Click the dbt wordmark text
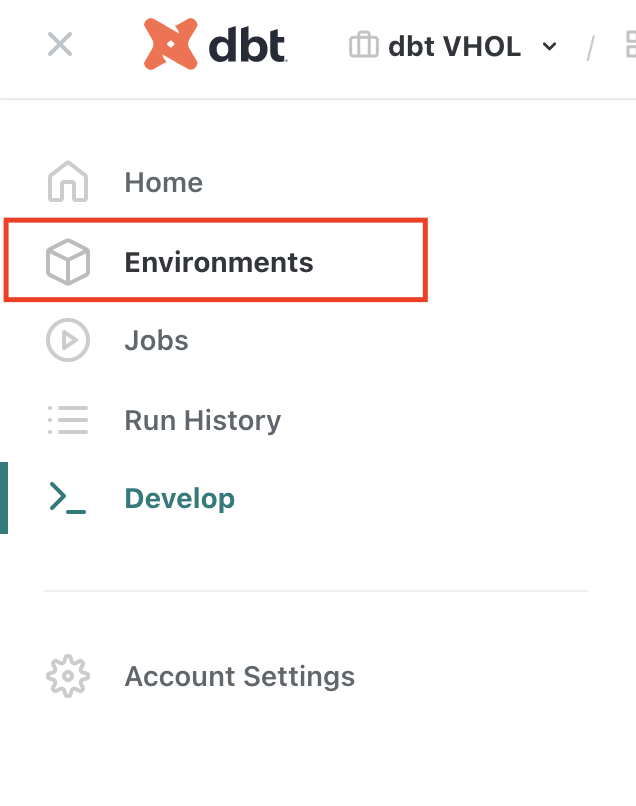 coord(247,46)
